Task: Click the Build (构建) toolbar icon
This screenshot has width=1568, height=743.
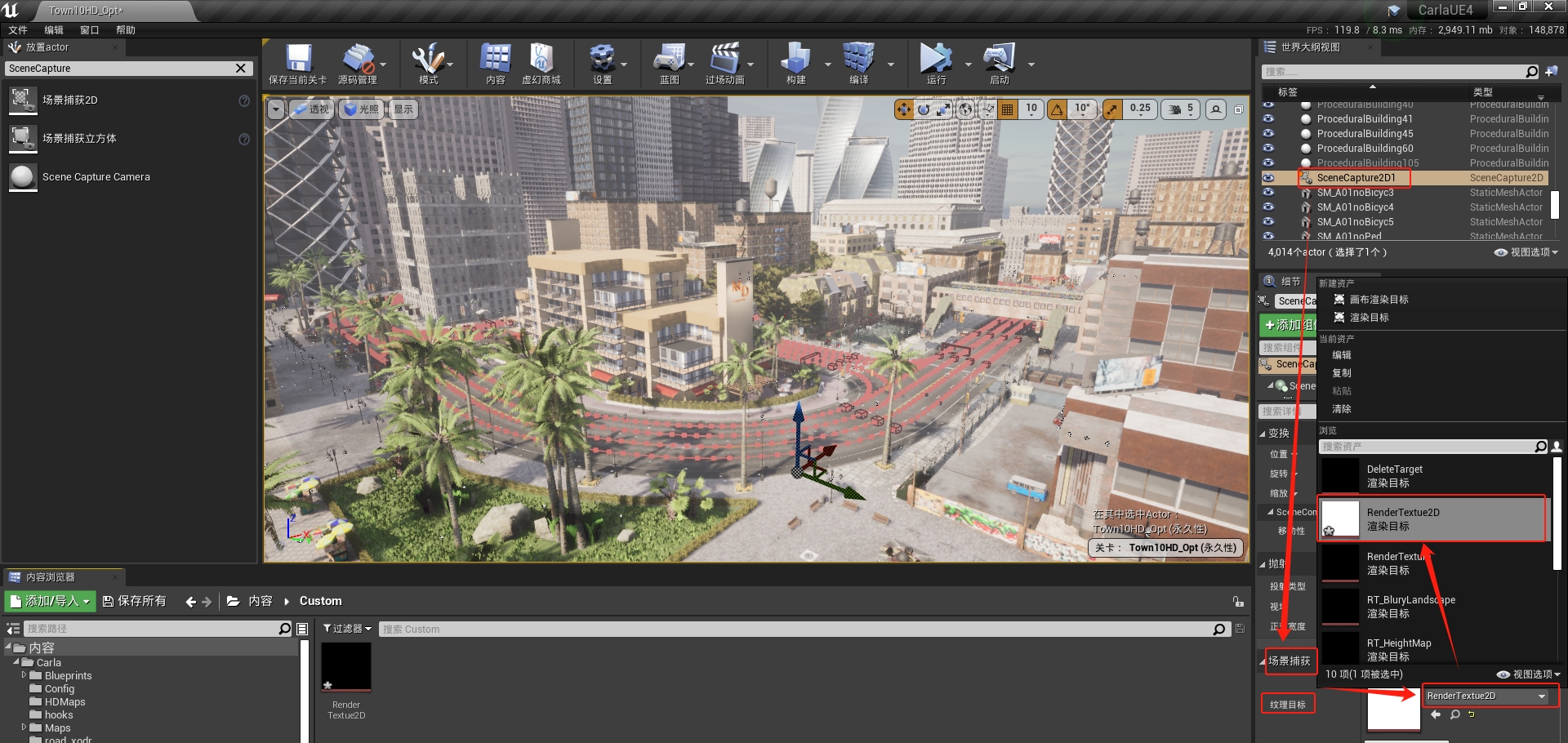Action: 795,59
